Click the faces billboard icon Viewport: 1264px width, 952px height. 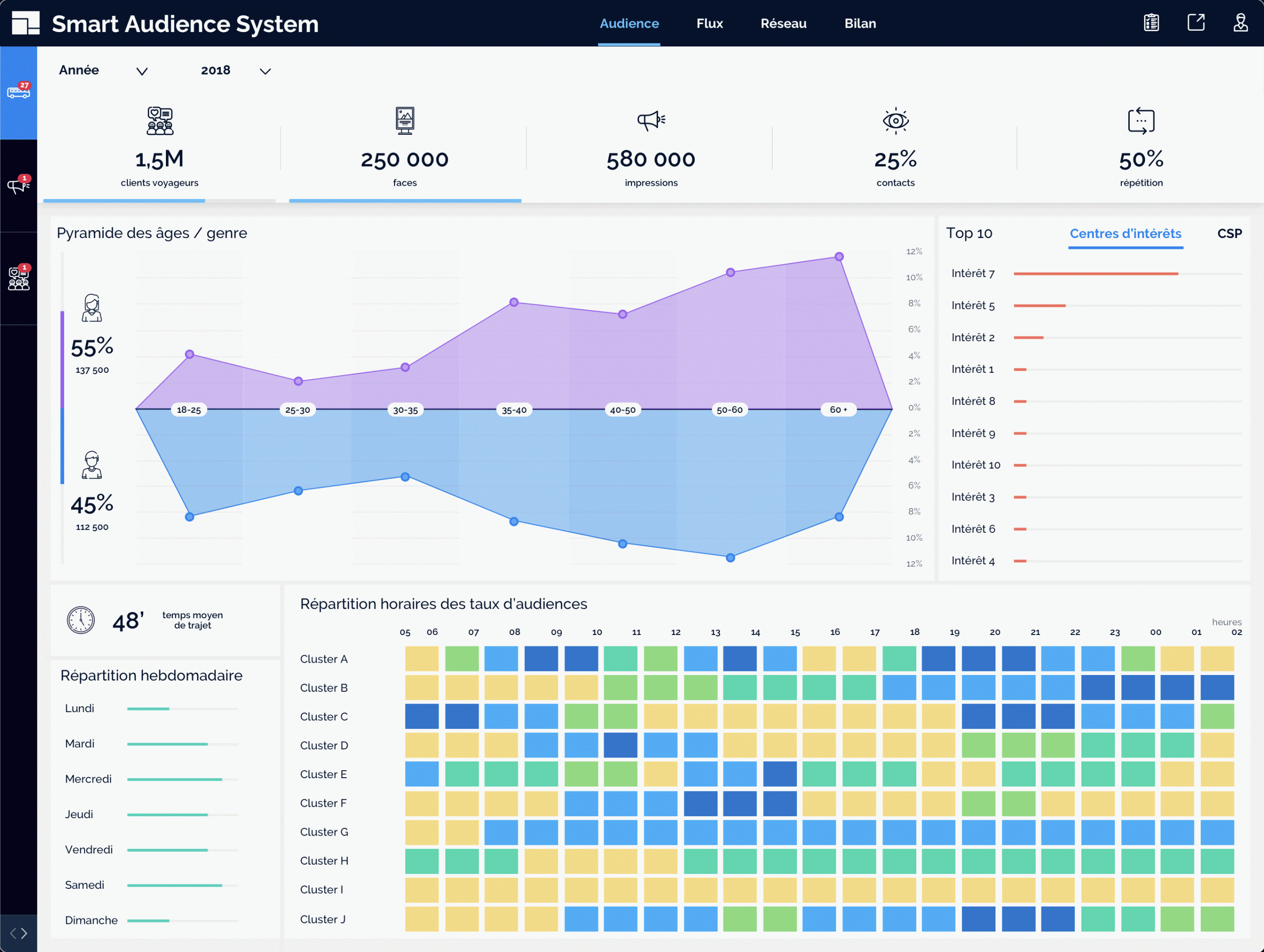point(404,120)
